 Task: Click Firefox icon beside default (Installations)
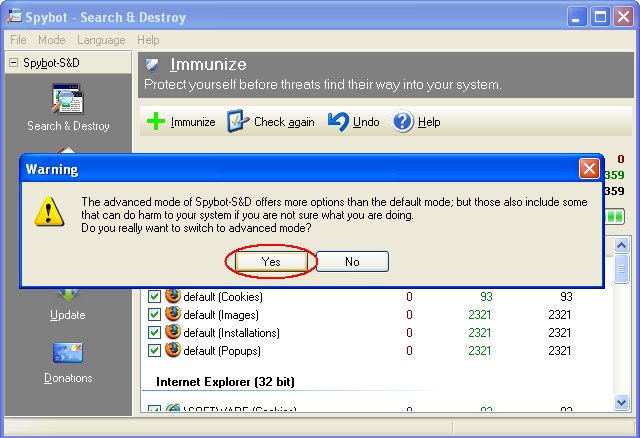tap(173, 332)
